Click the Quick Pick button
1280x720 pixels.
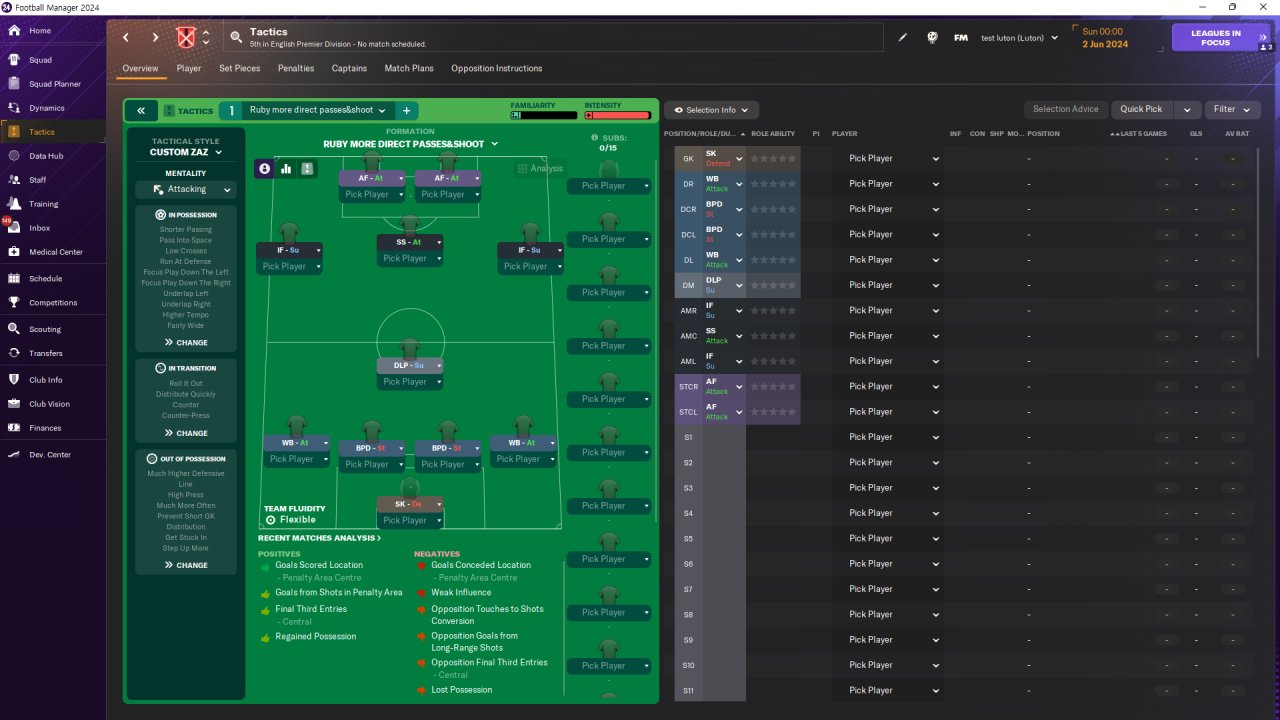tap(1141, 110)
